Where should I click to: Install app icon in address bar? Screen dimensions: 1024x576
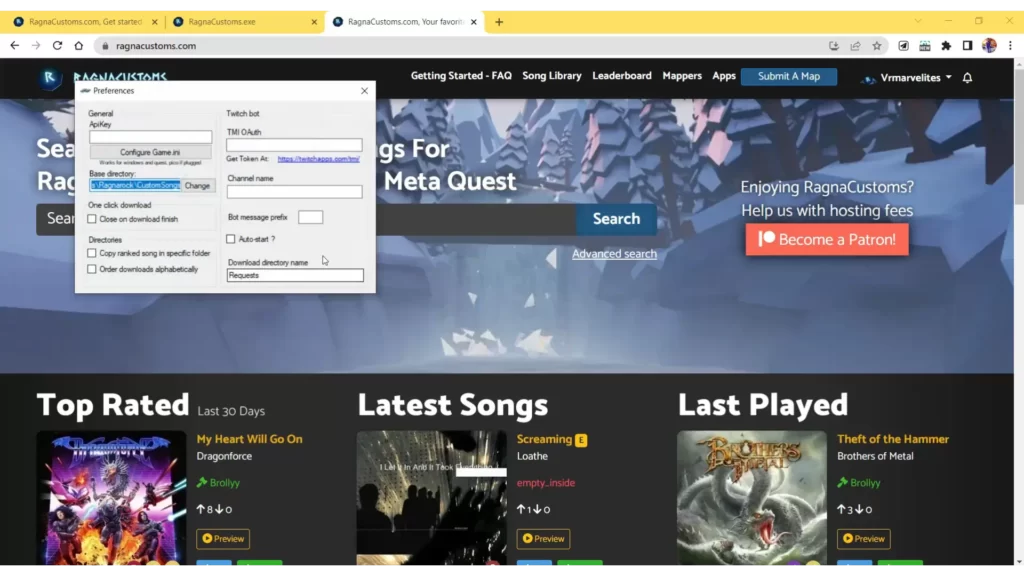[x=833, y=46]
